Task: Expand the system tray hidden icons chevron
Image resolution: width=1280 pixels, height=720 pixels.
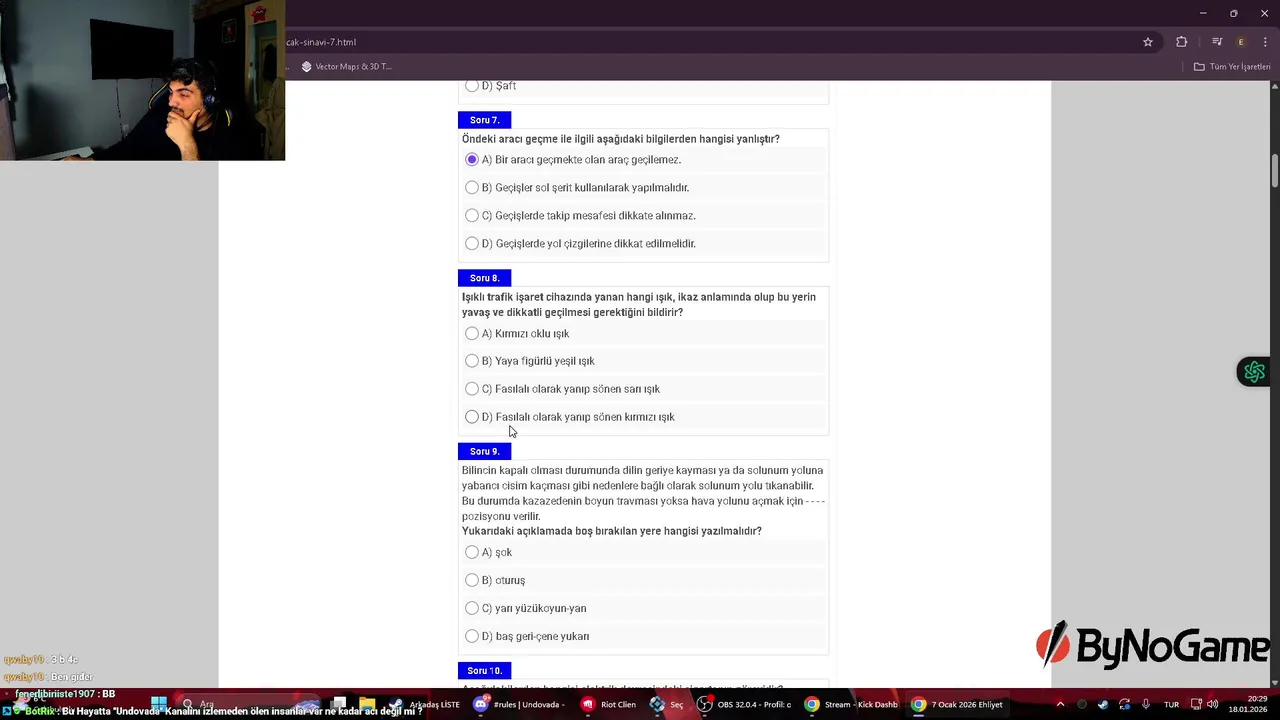Action: pyautogui.click(x=1060, y=704)
